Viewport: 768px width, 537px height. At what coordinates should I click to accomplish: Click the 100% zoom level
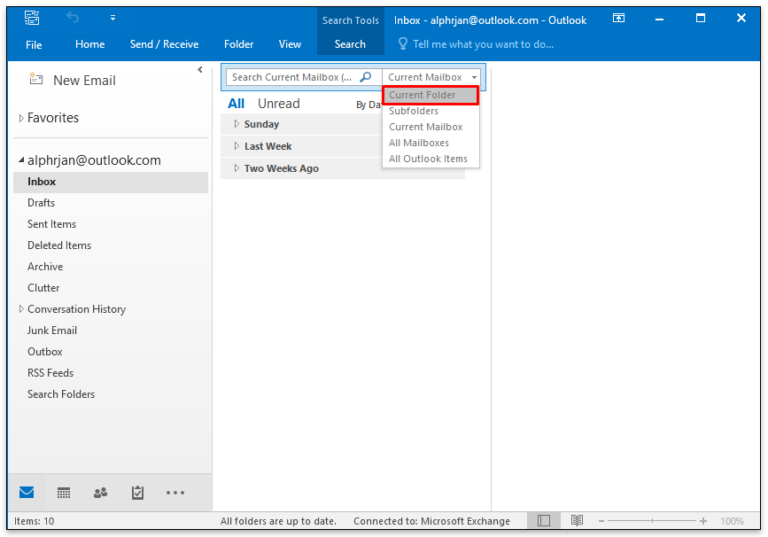point(732,521)
